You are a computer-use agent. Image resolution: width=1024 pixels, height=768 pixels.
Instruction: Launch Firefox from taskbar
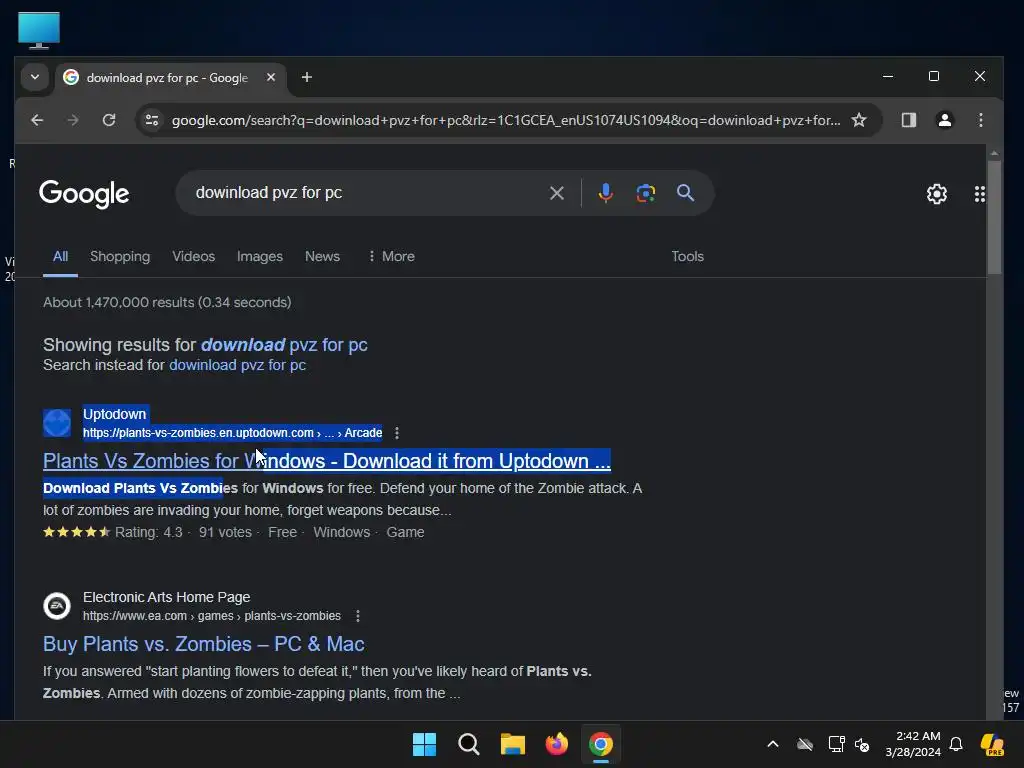tap(556, 744)
